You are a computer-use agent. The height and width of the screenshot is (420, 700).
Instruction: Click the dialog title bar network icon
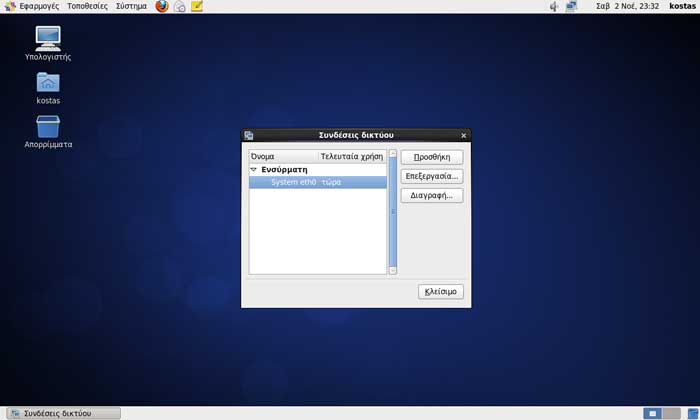click(x=249, y=135)
